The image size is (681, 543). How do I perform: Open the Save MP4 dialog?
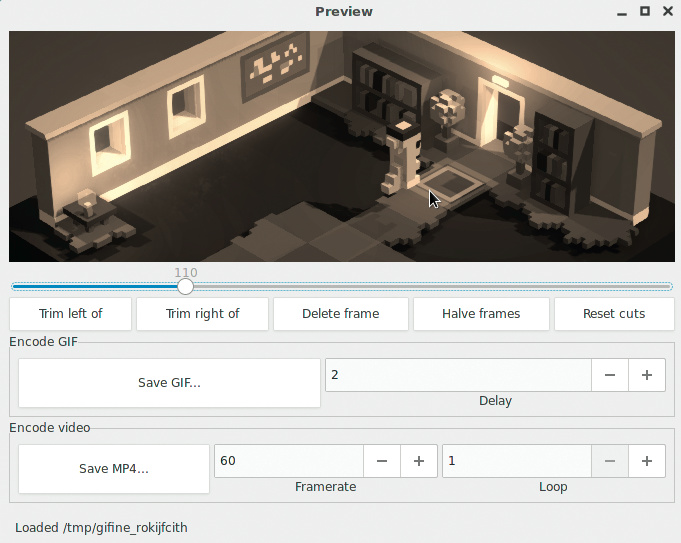[114, 469]
